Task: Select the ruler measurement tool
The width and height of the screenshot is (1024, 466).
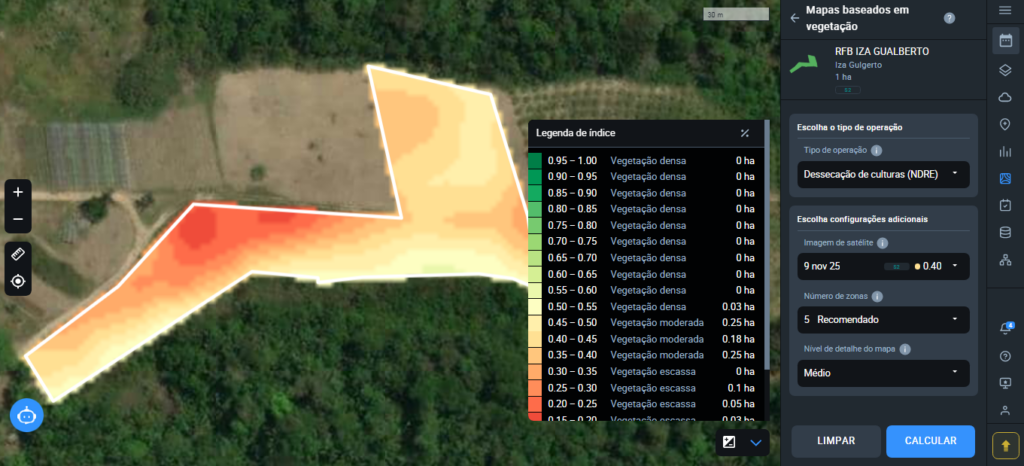Action: click(18, 254)
